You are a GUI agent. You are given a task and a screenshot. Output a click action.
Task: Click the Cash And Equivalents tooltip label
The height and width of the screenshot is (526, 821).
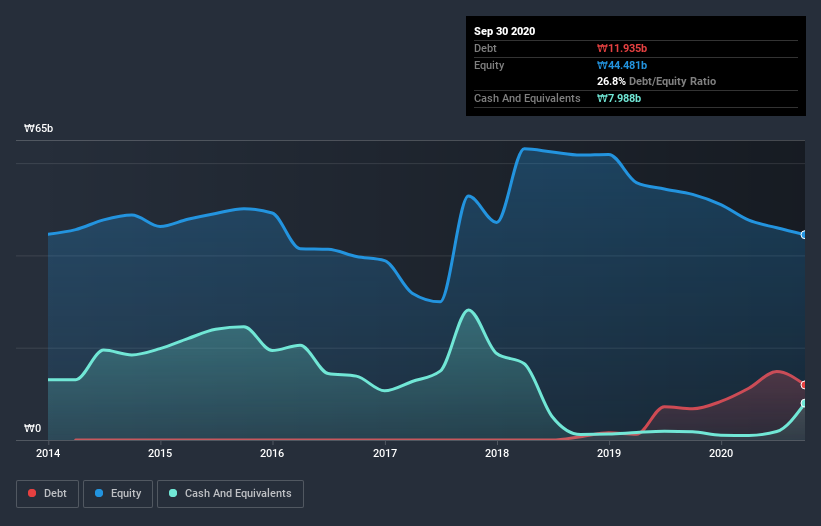(x=527, y=98)
